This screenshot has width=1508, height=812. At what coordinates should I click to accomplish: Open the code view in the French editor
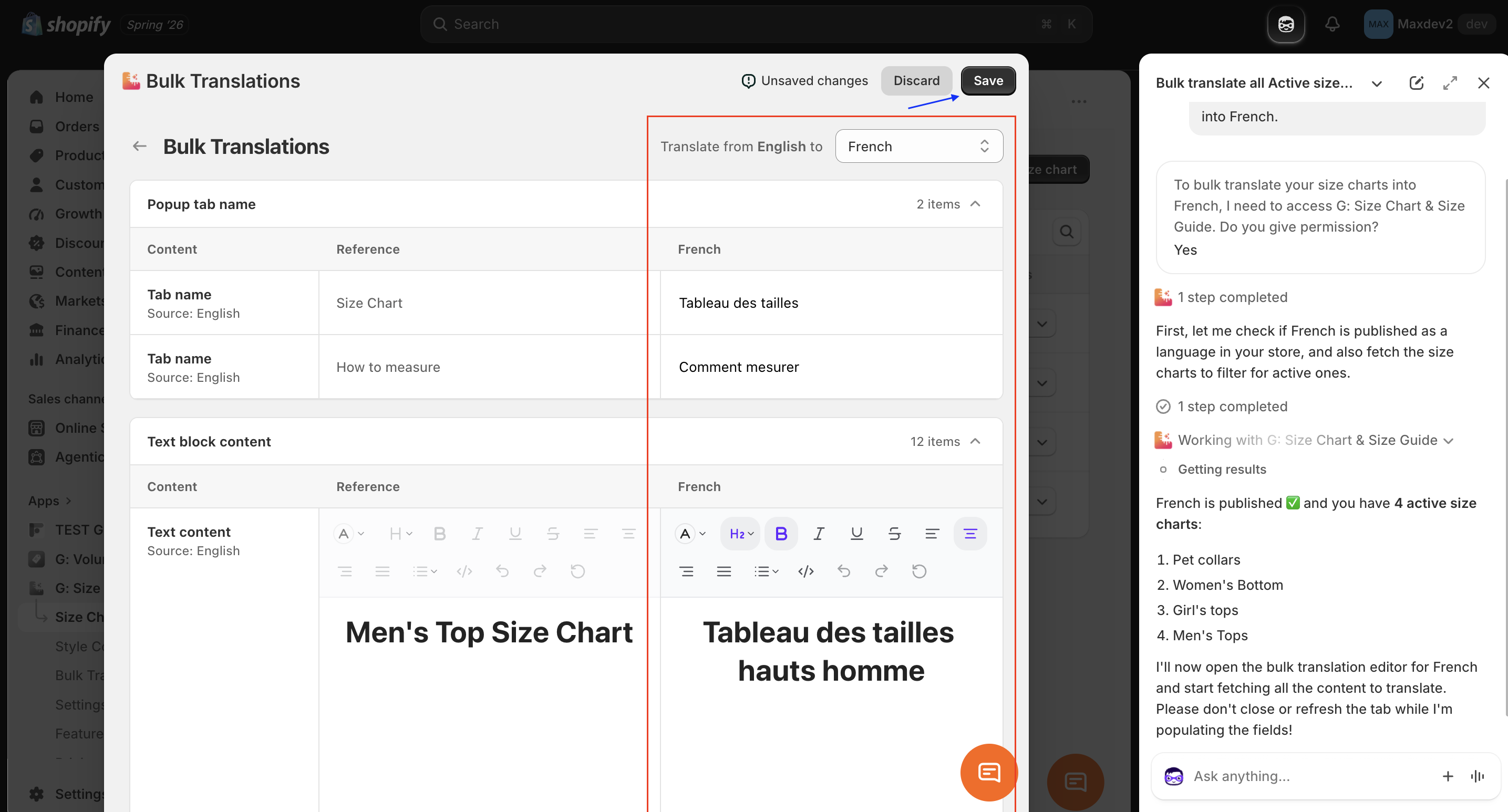click(805, 571)
